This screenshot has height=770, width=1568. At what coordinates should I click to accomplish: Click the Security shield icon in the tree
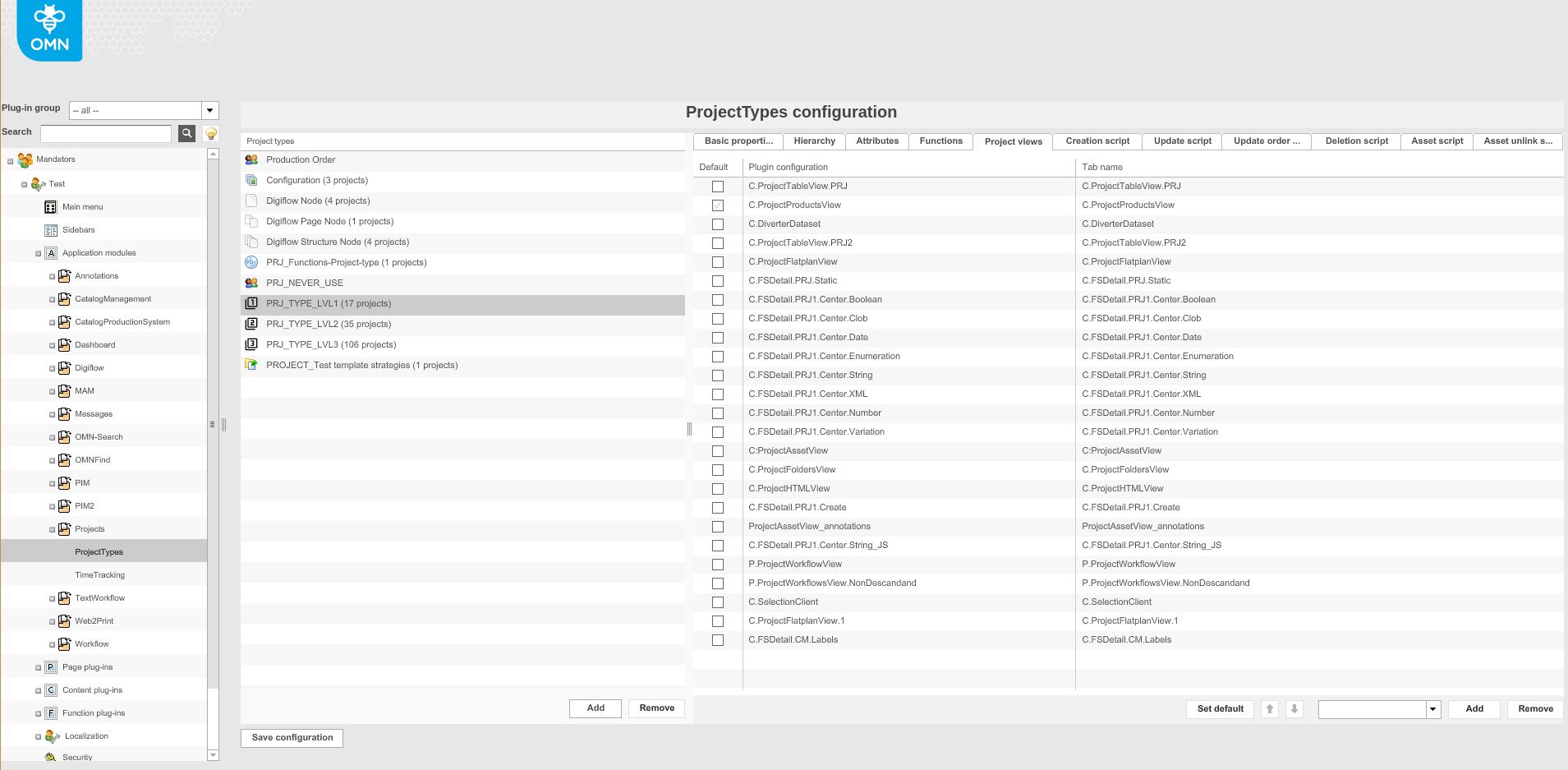50,756
